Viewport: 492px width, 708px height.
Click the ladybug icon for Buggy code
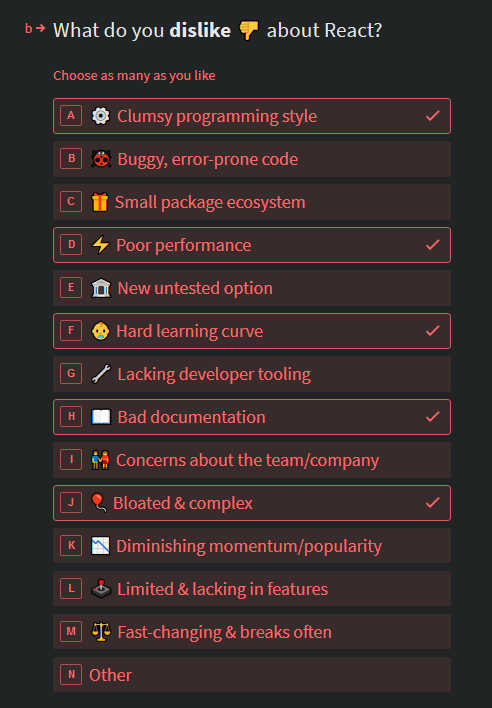tap(101, 159)
